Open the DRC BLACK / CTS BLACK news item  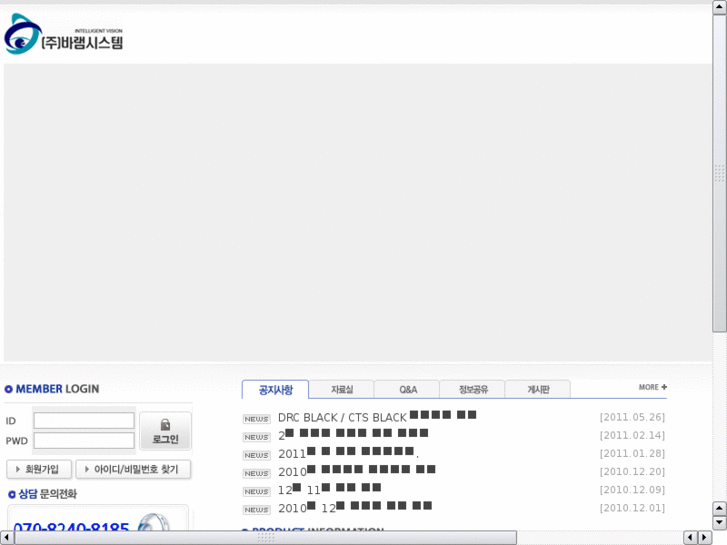377,417
